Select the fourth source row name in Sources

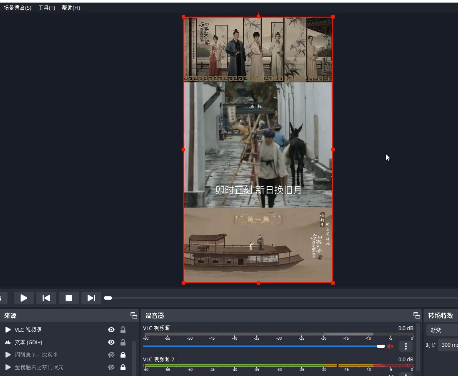39,367
